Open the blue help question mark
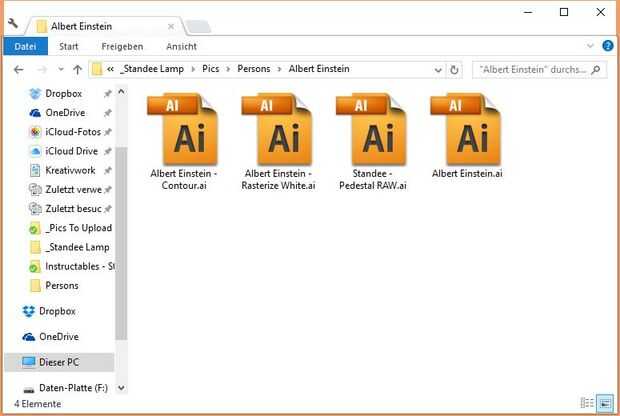The image size is (620, 416). pos(608,46)
